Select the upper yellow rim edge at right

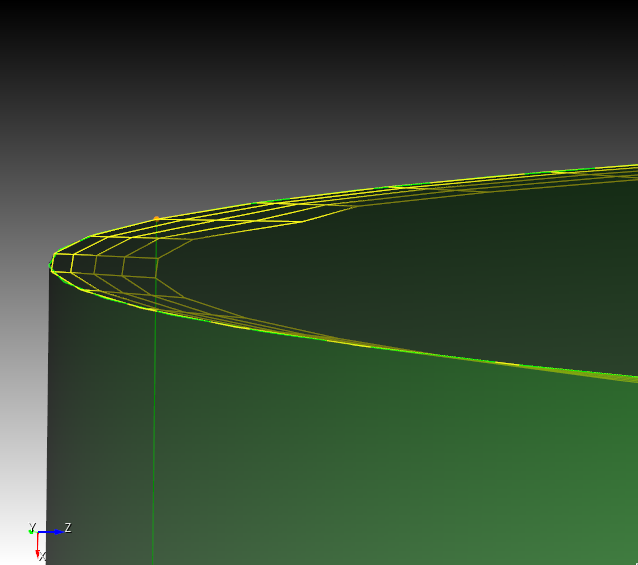[560, 170]
